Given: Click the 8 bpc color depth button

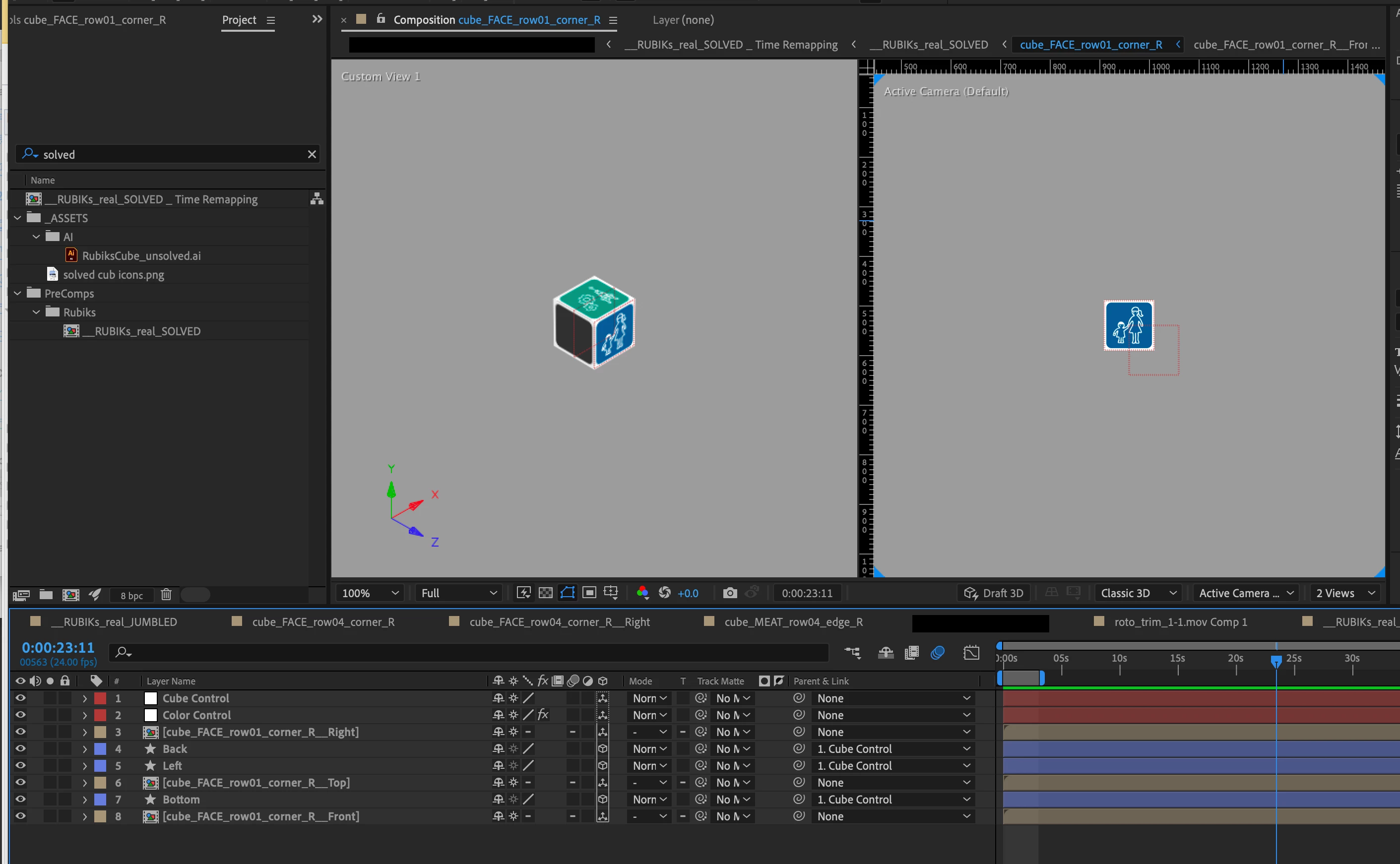Looking at the screenshot, I should click(x=131, y=596).
